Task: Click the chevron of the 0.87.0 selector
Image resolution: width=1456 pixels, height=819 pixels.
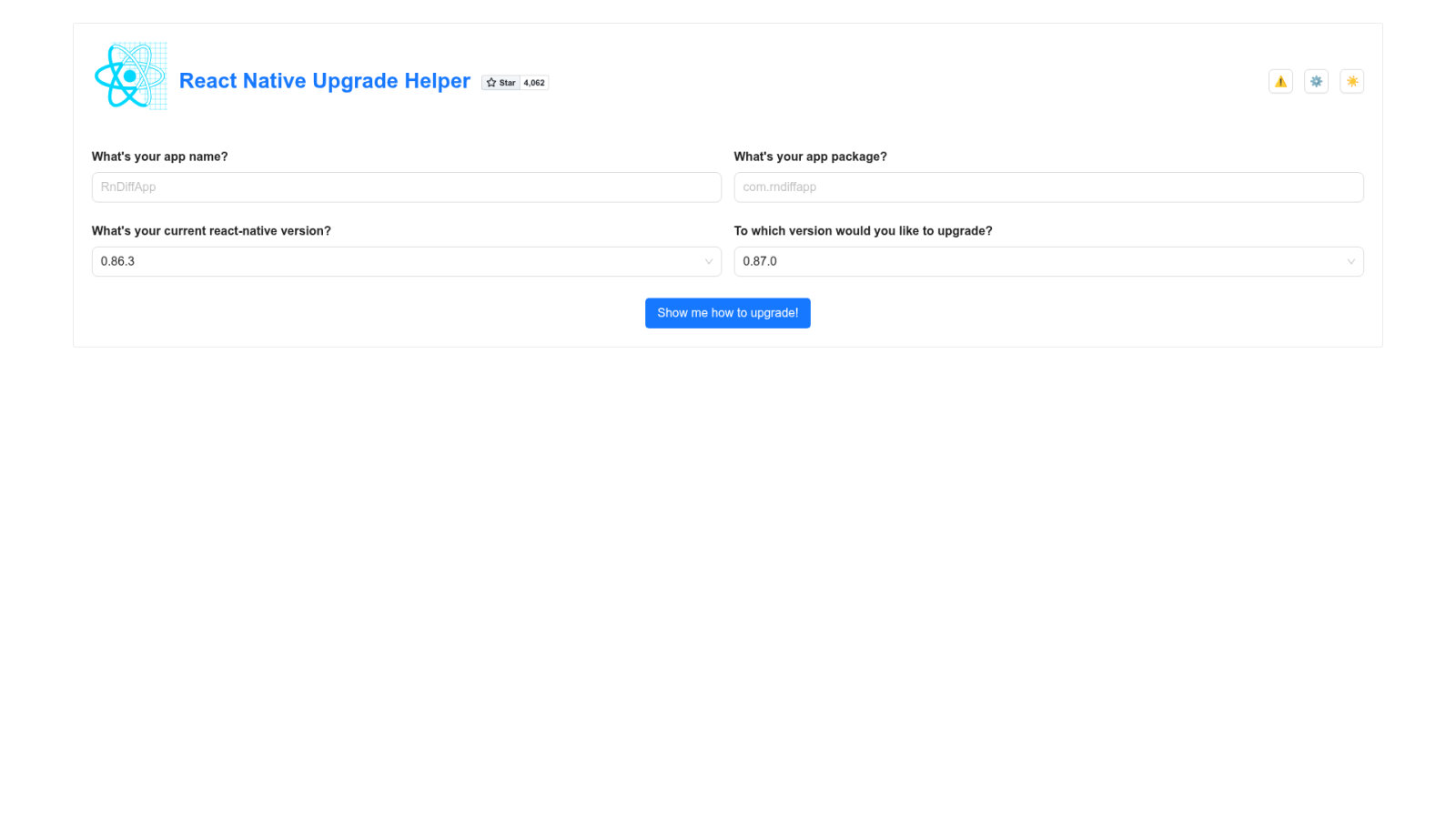Action: (x=1350, y=262)
